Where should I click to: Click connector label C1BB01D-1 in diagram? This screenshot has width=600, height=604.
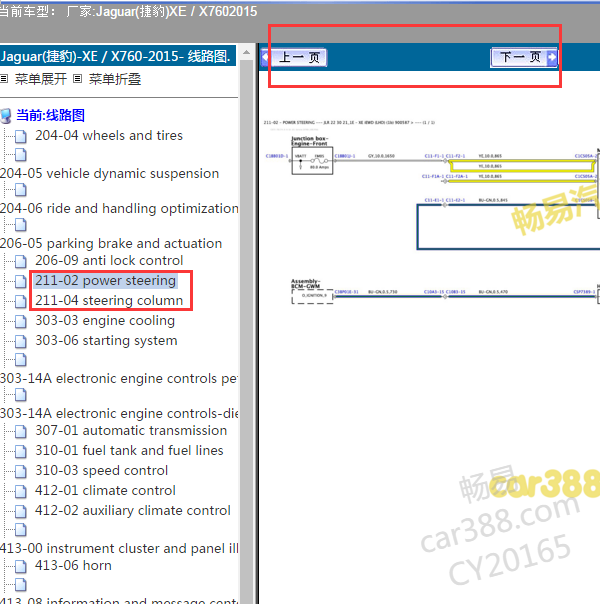[277, 156]
